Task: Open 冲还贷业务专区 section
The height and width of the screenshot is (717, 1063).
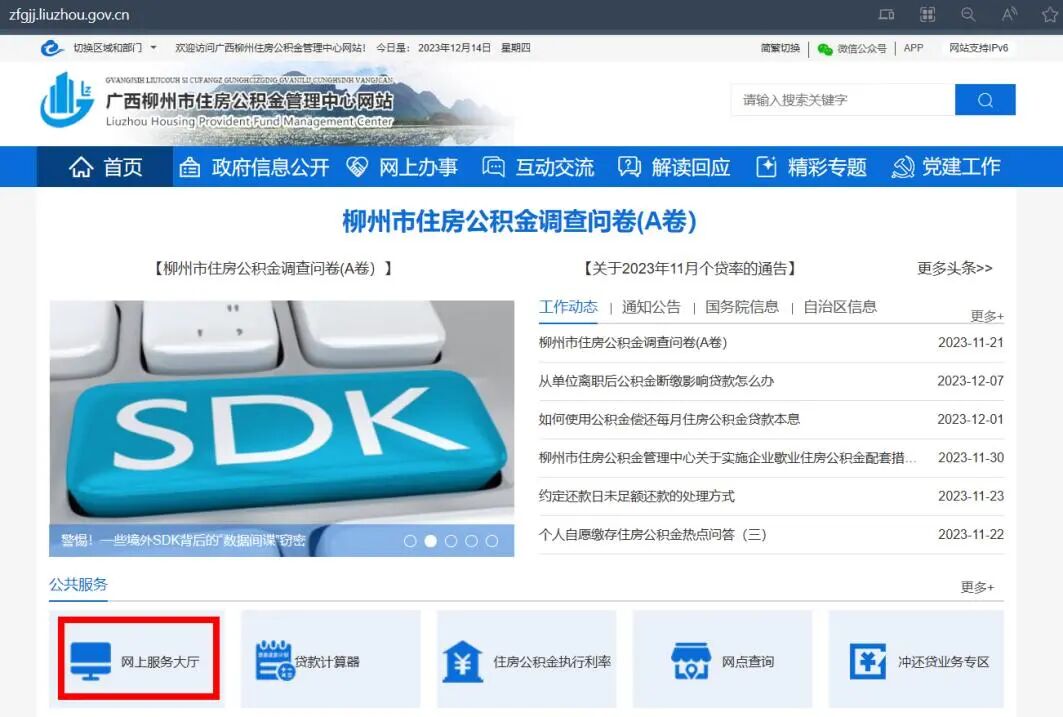Action: (x=918, y=661)
